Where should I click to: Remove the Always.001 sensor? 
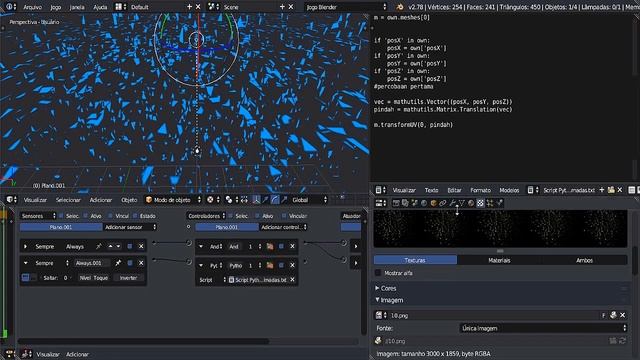coord(141,263)
